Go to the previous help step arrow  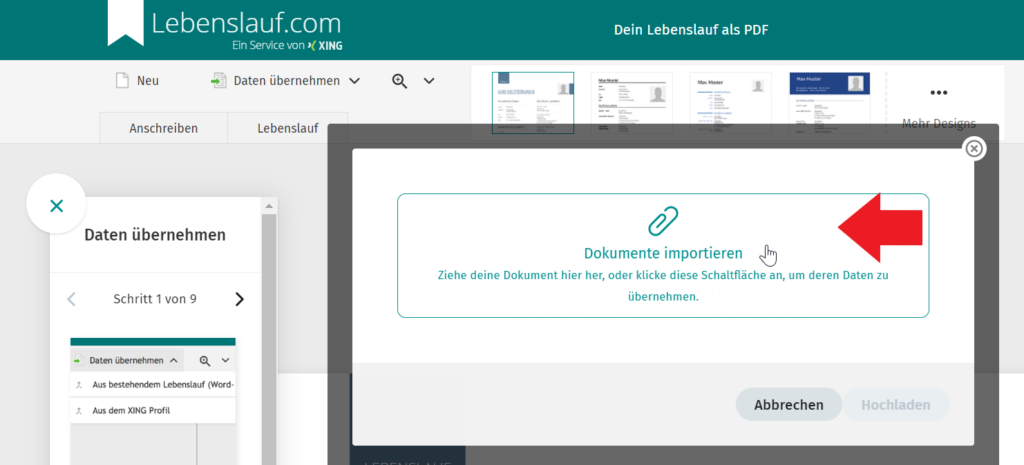click(x=71, y=299)
